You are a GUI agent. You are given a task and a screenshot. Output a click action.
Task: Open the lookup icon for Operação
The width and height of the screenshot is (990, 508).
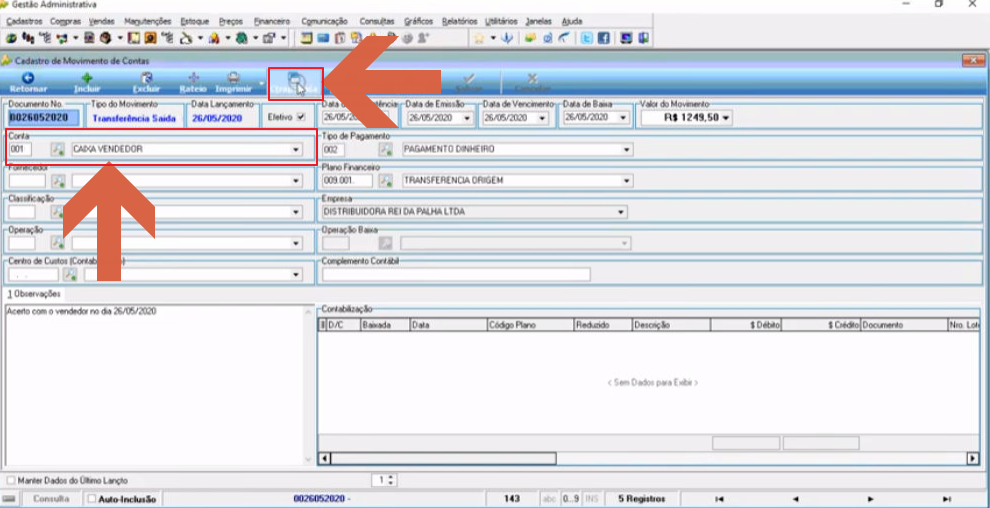coord(58,243)
